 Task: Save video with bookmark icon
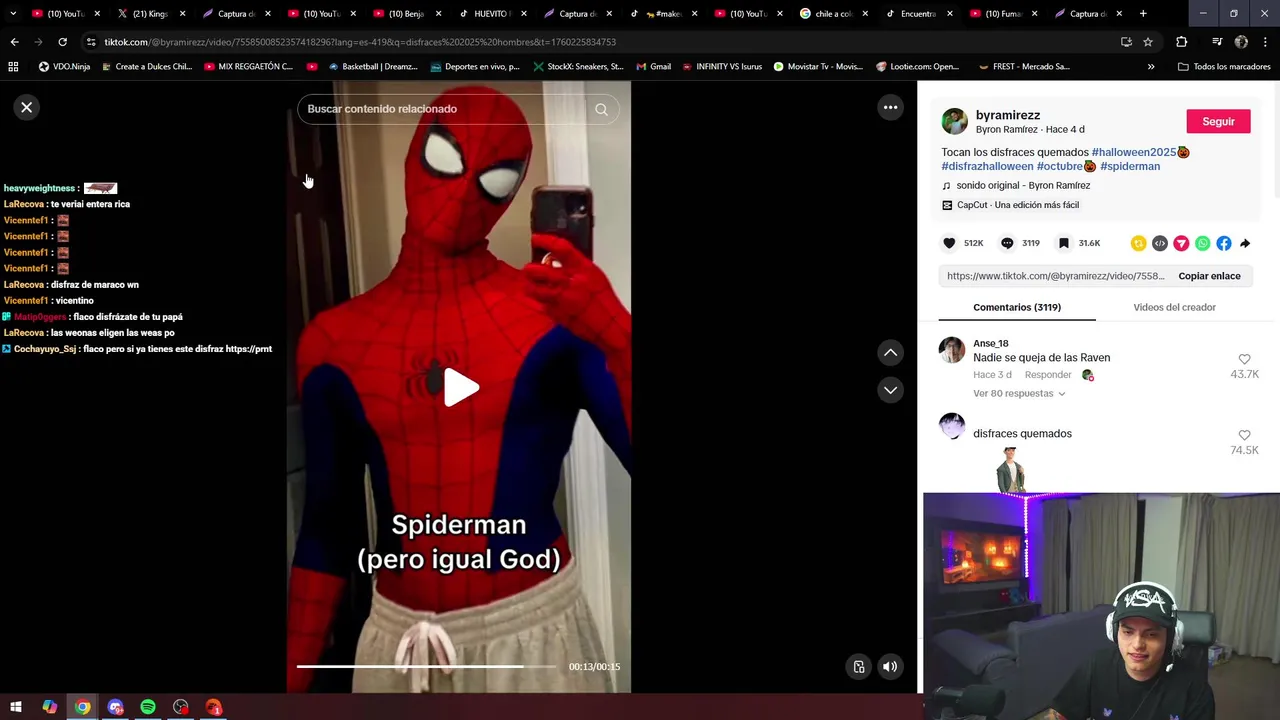[x=1064, y=243]
